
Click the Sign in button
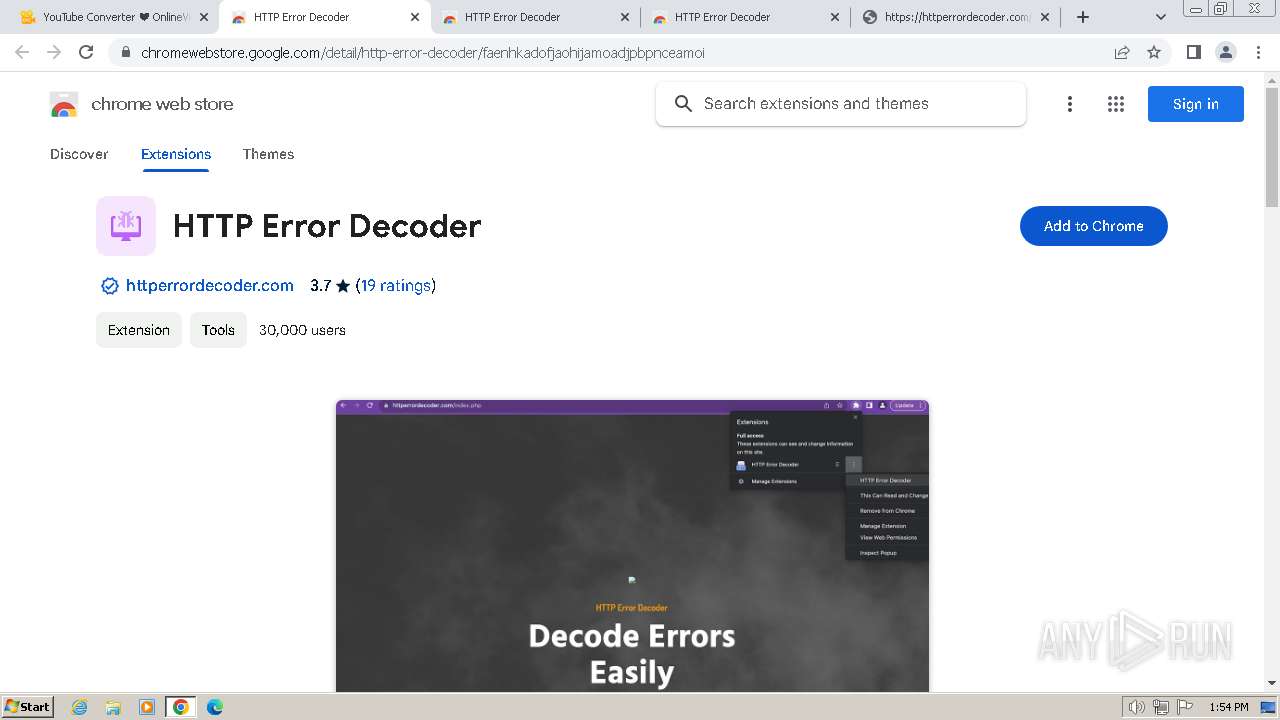pos(1196,104)
